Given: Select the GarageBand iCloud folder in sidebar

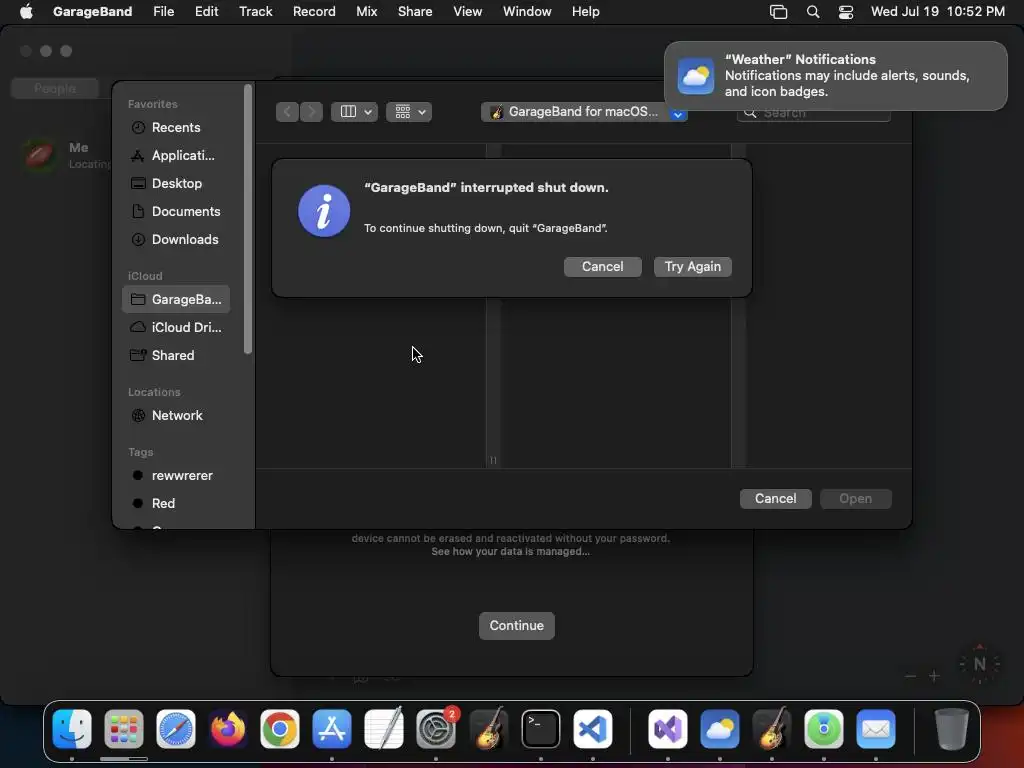Looking at the screenshot, I should tap(176, 299).
